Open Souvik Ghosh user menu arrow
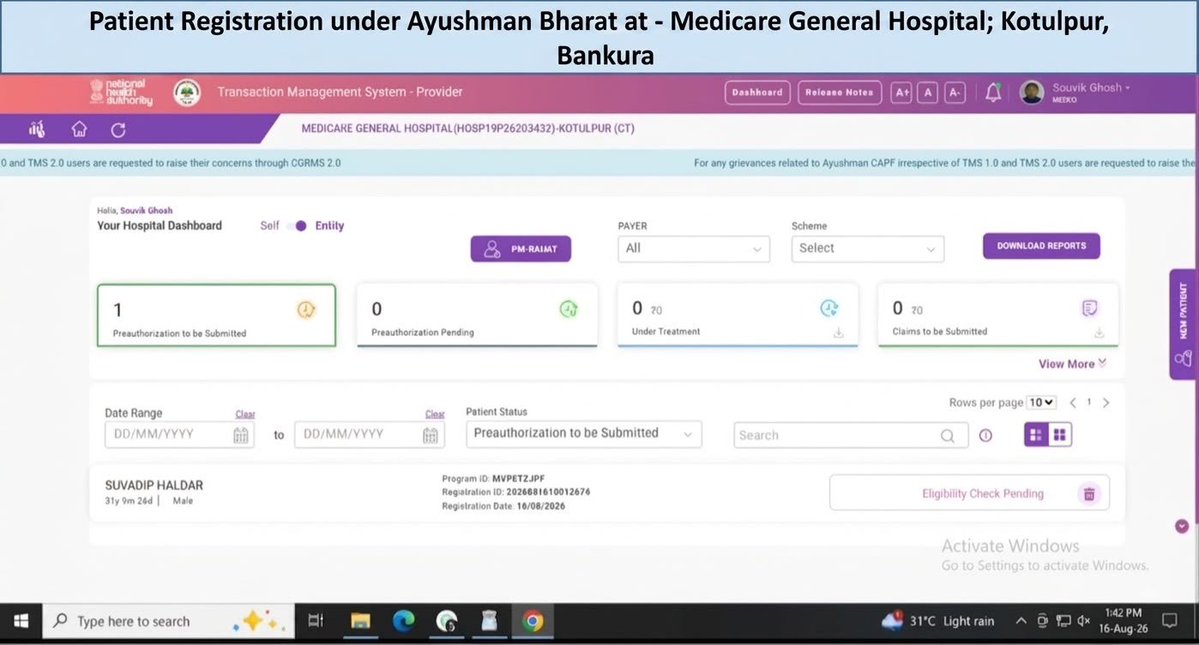 tap(1127, 88)
